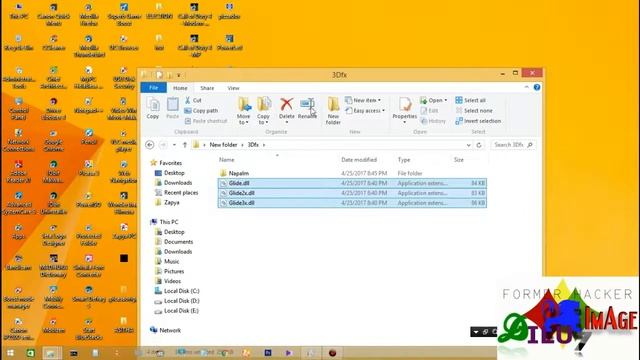The image size is (640, 360).
Task: Click History in the Open group
Action: tap(433, 121)
